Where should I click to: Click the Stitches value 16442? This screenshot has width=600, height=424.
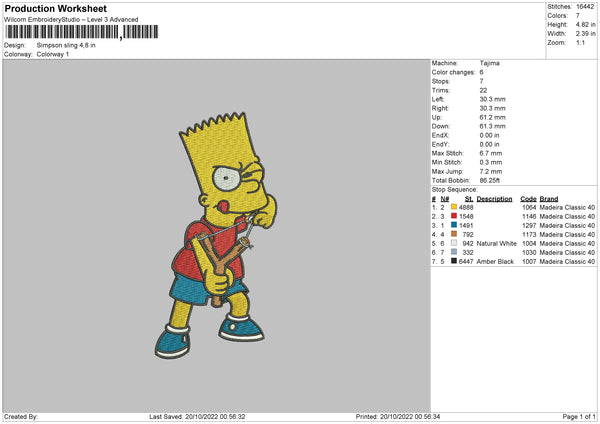tap(585, 7)
